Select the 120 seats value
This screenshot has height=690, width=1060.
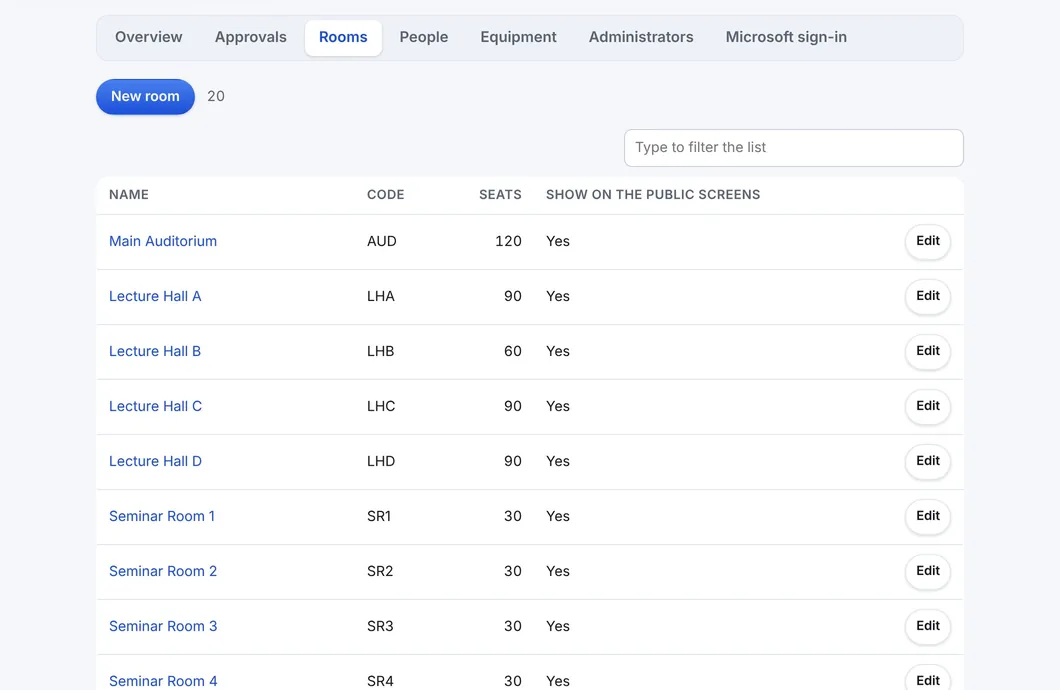click(x=508, y=241)
